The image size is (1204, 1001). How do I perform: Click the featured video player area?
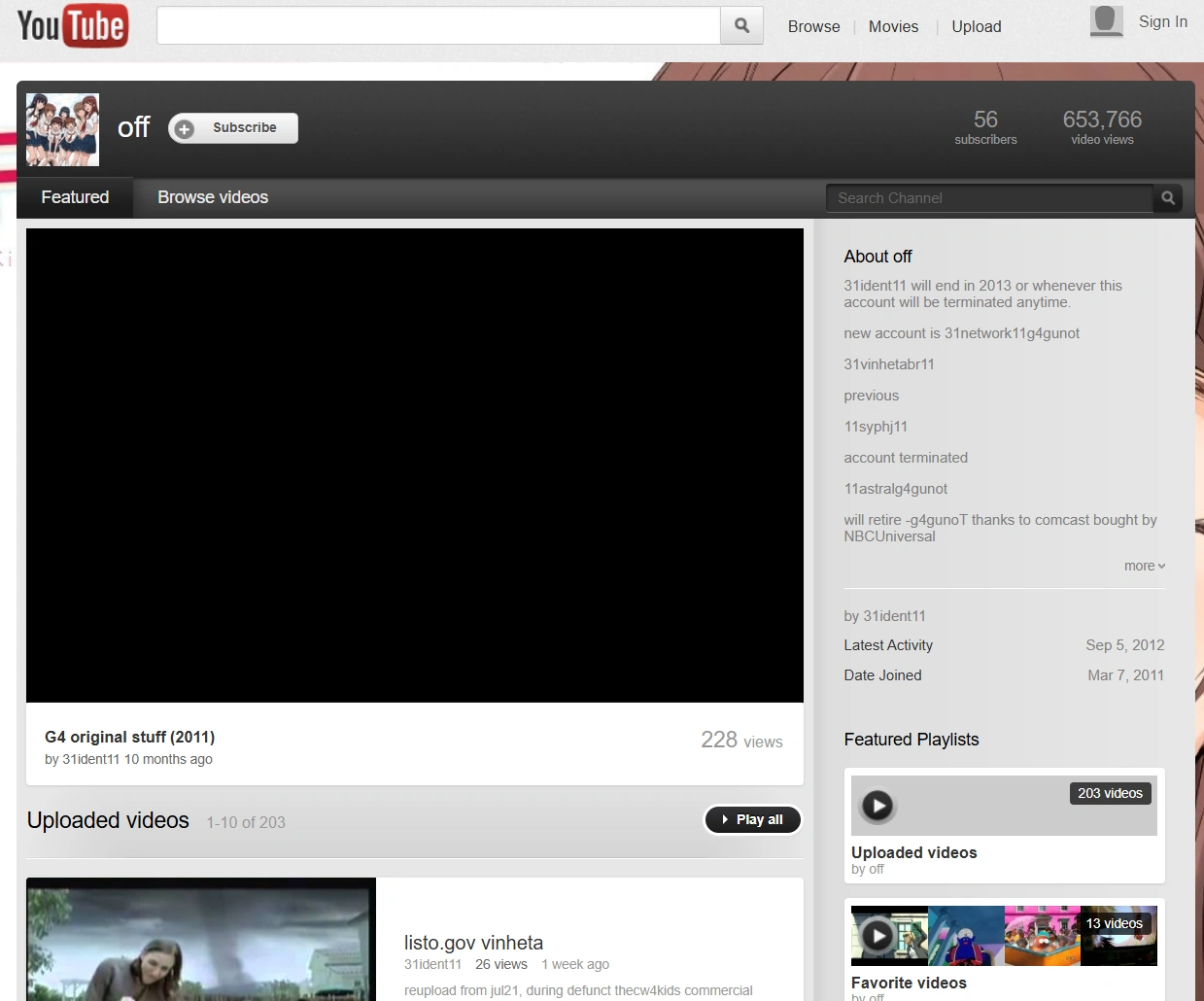(x=415, y=466)
